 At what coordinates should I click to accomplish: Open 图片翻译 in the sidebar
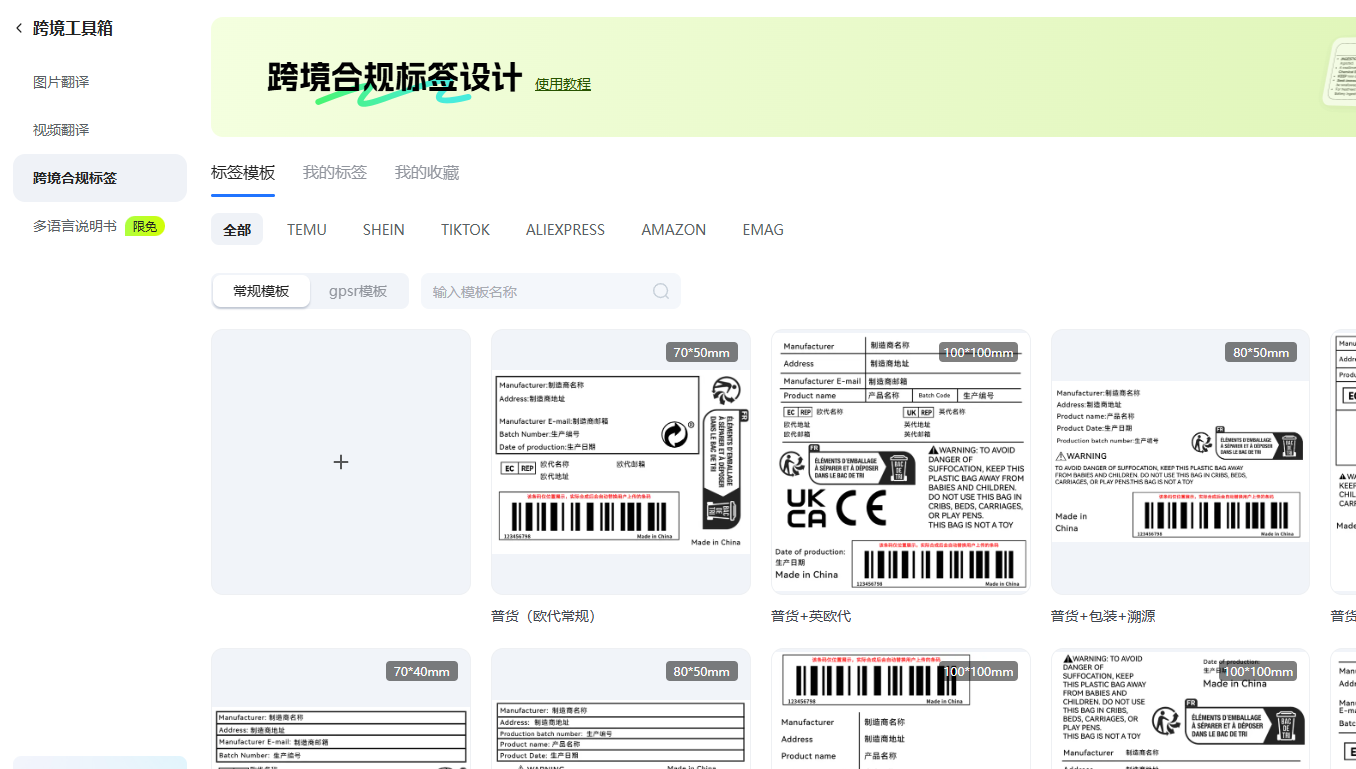61,82
